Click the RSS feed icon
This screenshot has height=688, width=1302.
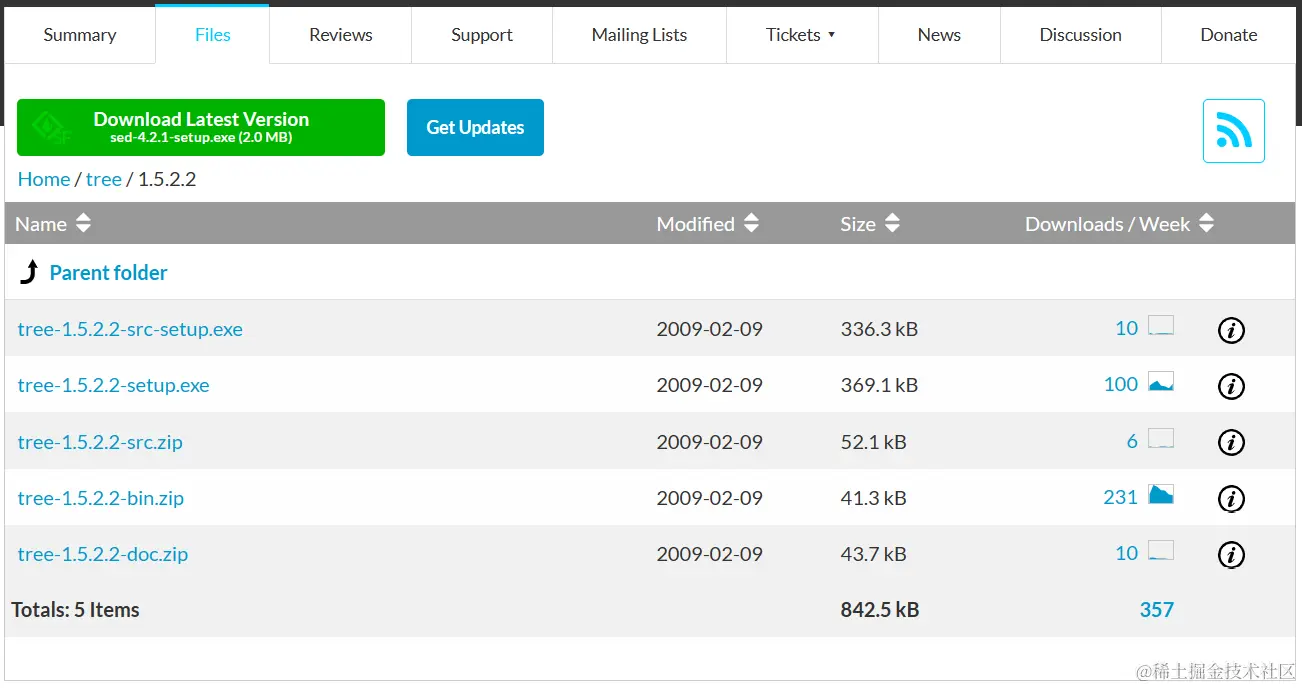pyautogui.click(x=1233, y=131)
